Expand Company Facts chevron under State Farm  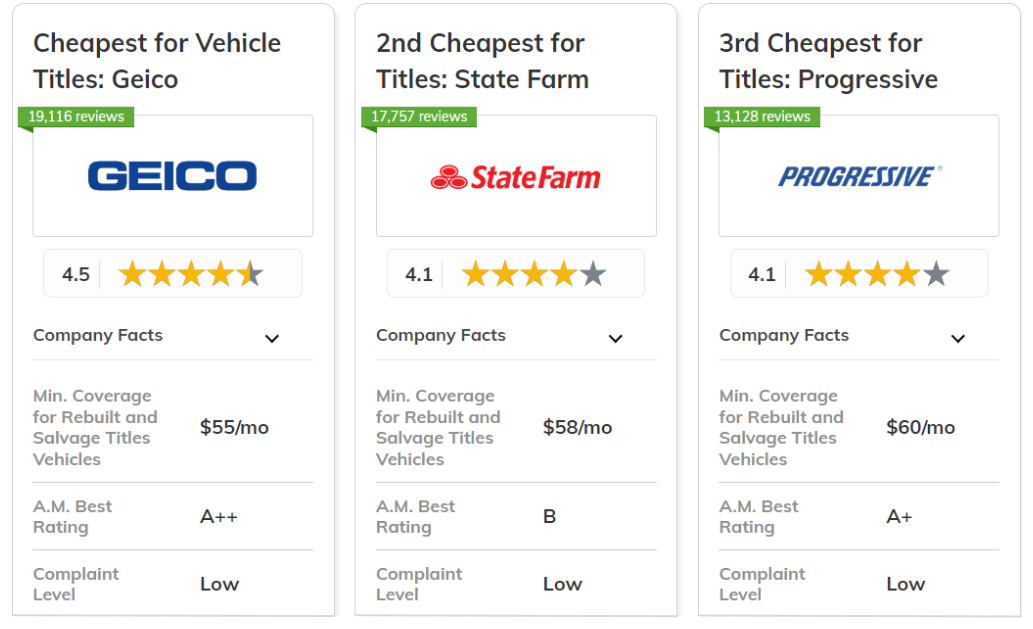click(x=615, y=339)
